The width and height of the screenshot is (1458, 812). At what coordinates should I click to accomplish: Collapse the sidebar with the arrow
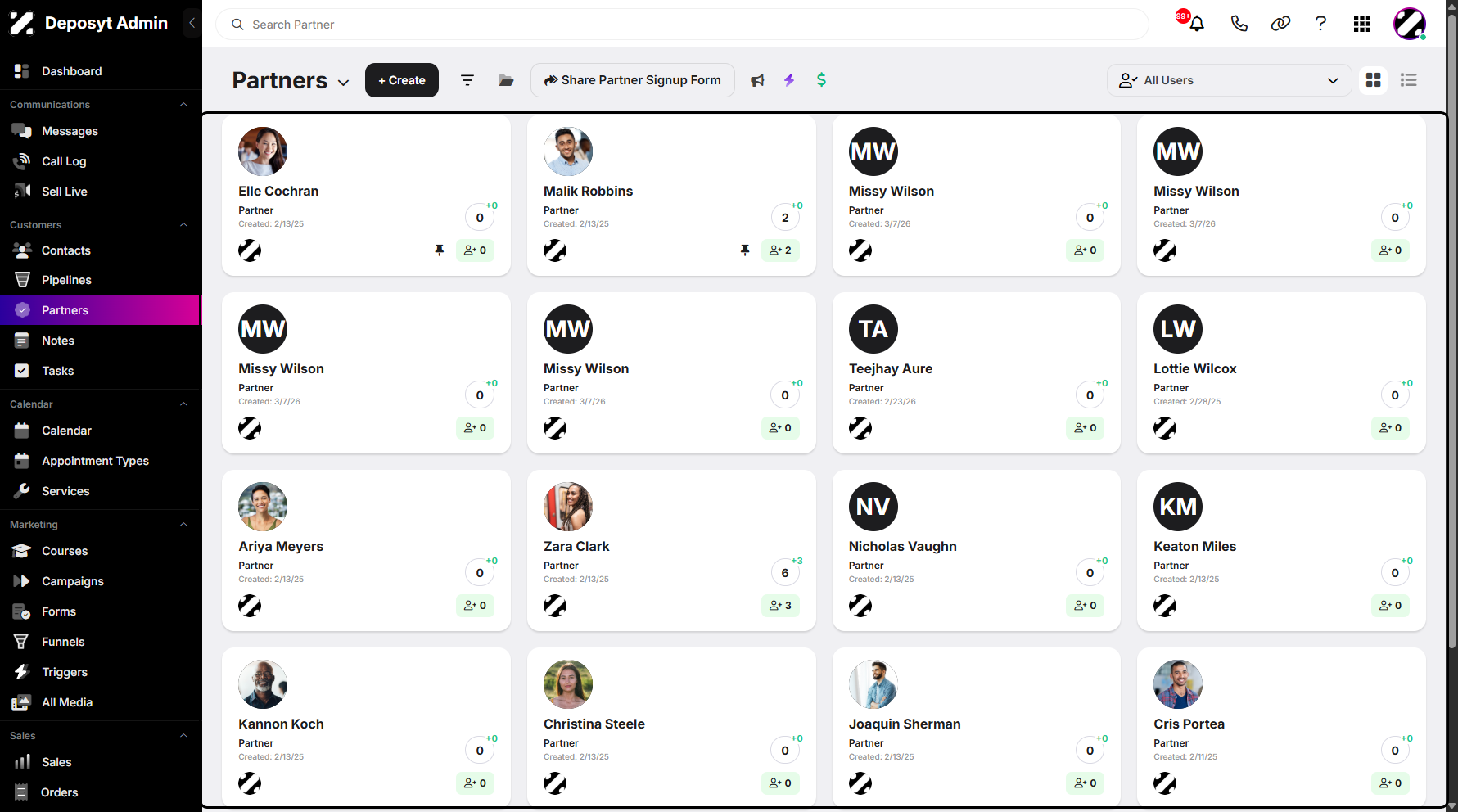[192, 23]
